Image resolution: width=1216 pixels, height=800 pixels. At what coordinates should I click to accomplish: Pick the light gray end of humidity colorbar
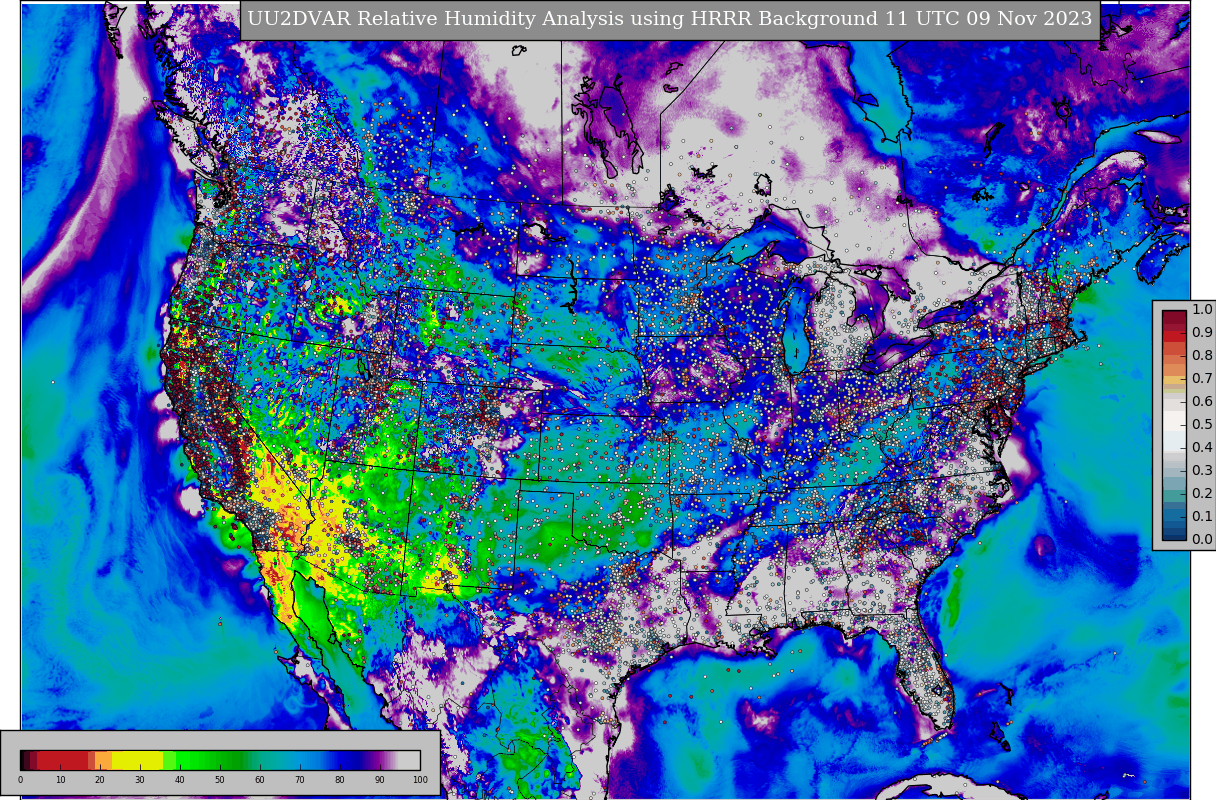tap(409, 760)
